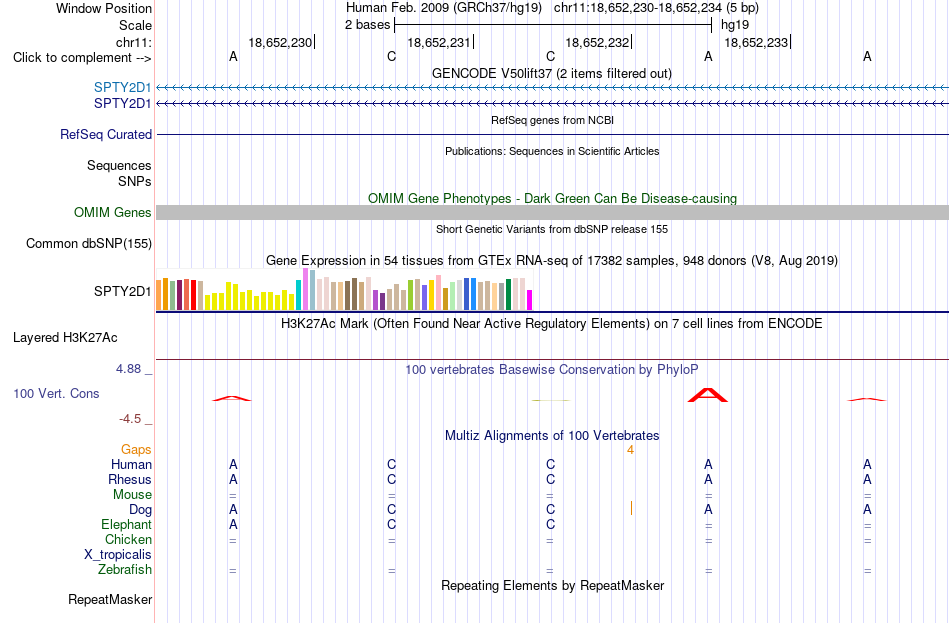Select the Human alignment row label
The height and width of the screenshot is (623, 950).
pyautogui.click(x=131, y=465)
